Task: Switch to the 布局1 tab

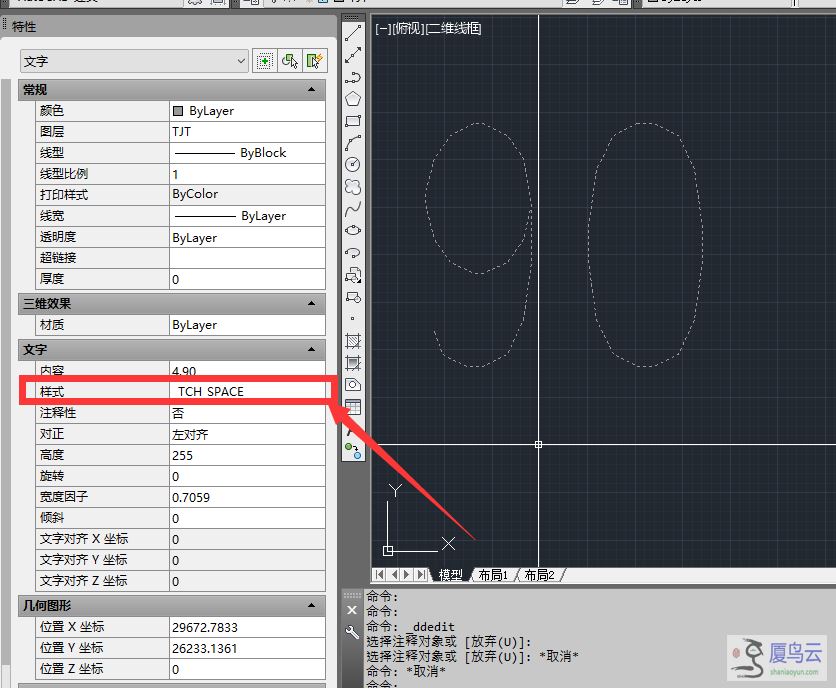Action: [493, 575]
